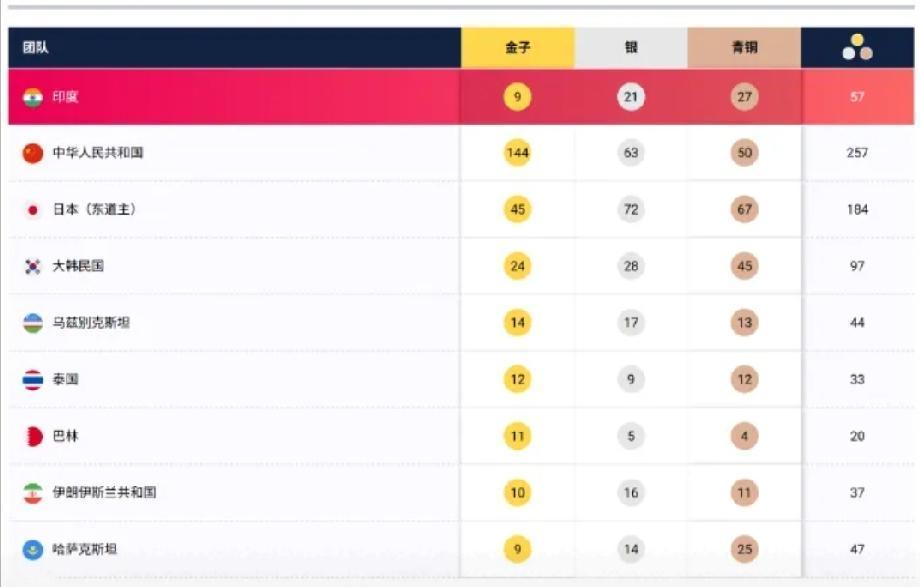Click the total medals icon header
Screen dimensions: 920x587
point(857,48)
